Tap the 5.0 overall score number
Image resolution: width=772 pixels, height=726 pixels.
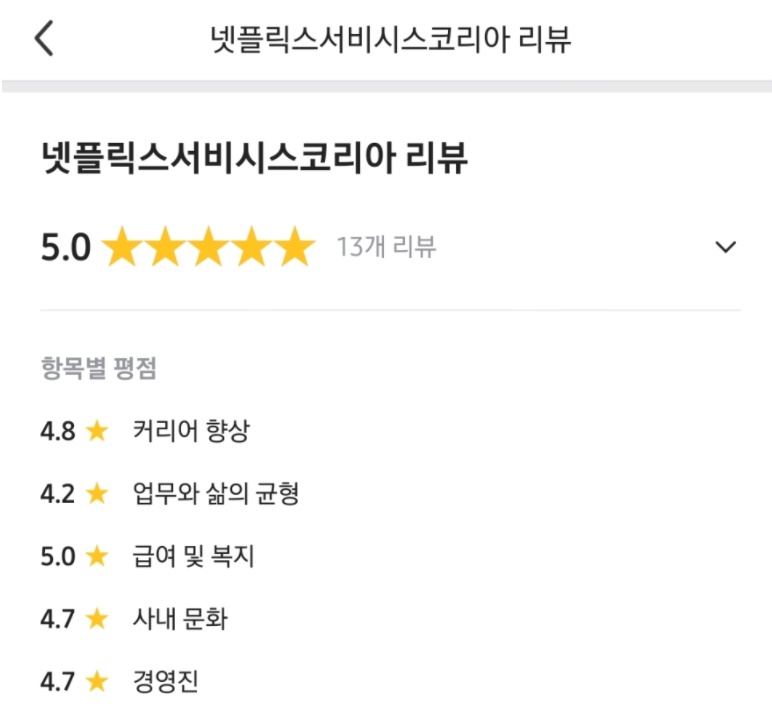click(66, 247)
